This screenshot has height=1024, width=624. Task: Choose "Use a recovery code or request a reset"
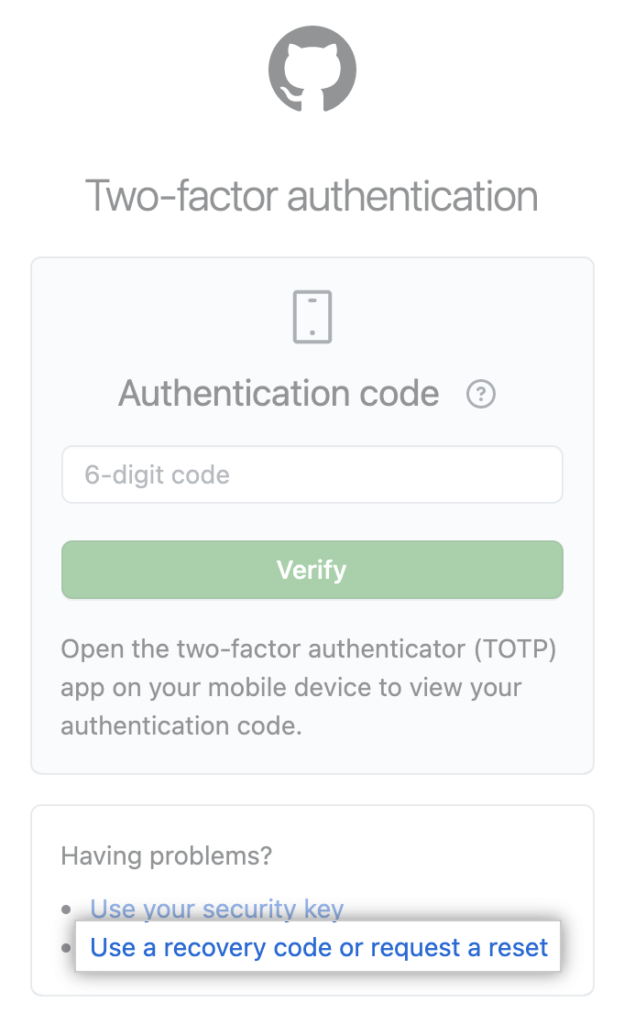pyautogui.click(x=319, y=947)
